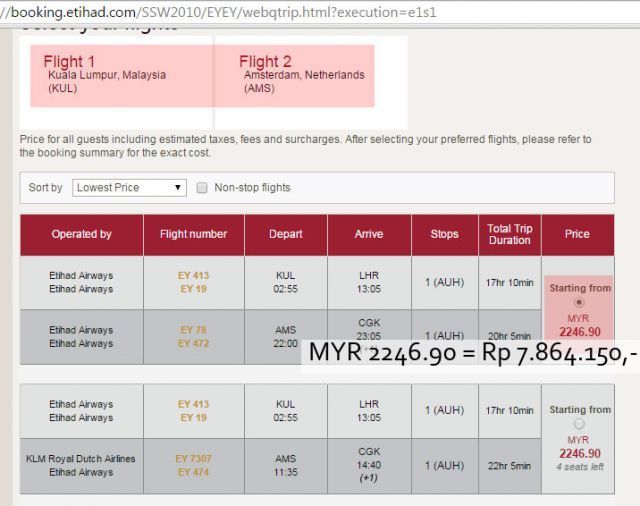This screenshot has height=506, width=640.
Task: Click the KLM Royal Dutch Airlines operator text
Action: pyautogui.click(x=81, y=459)
